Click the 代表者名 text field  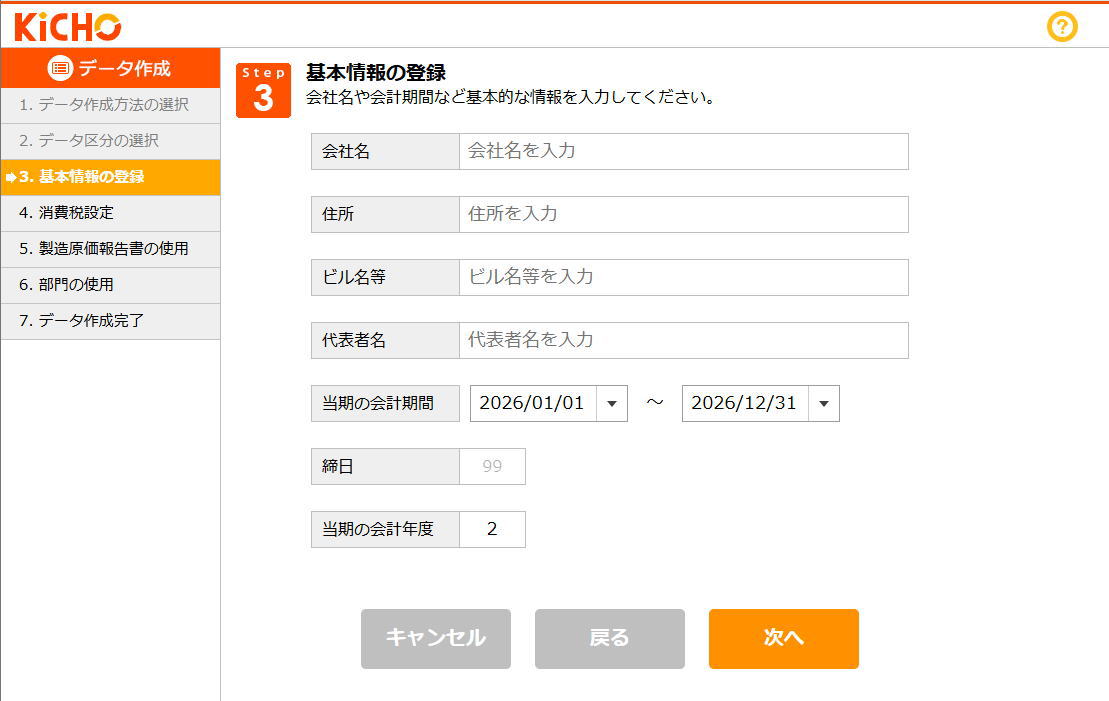pos(683,340)
